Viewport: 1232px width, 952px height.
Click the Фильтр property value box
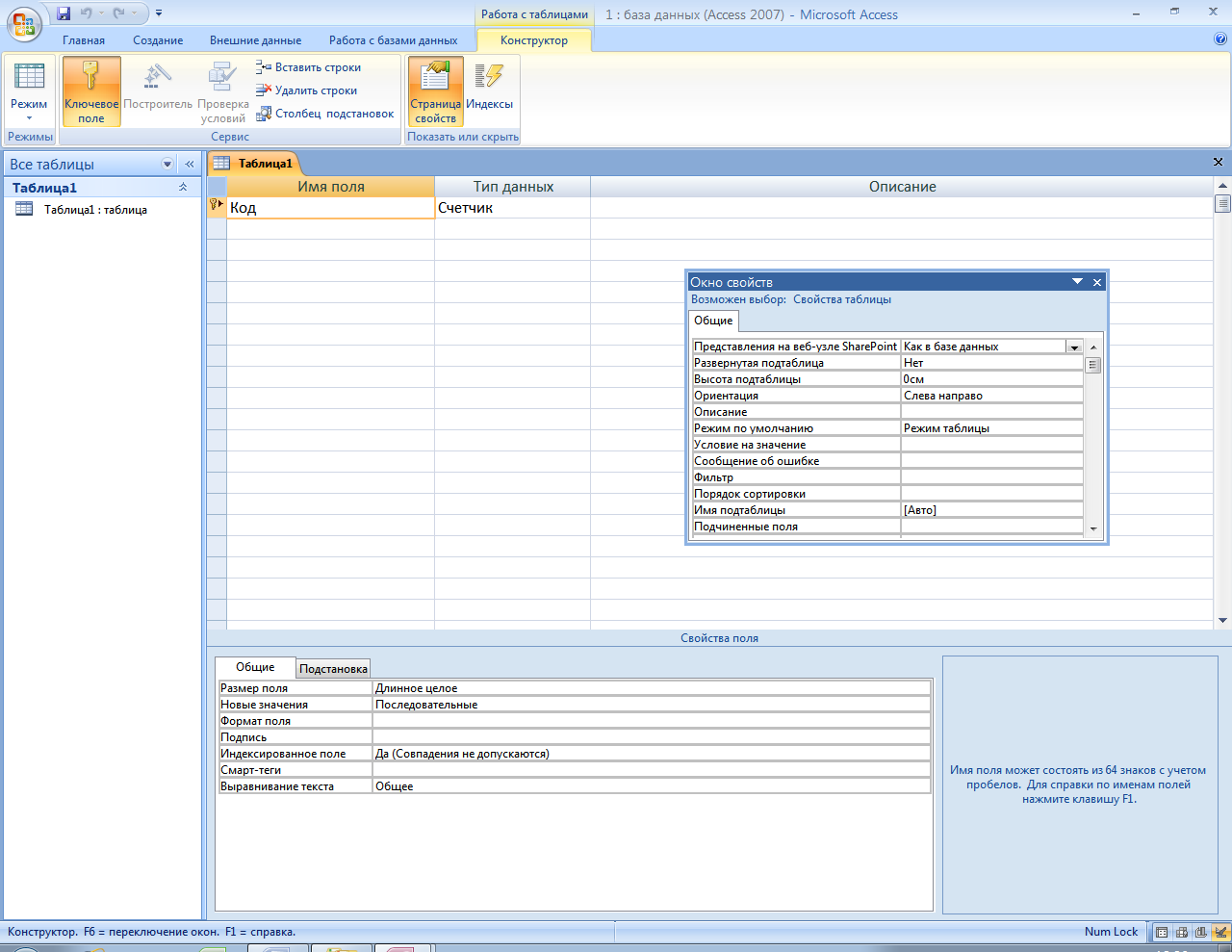pos(992,477)
